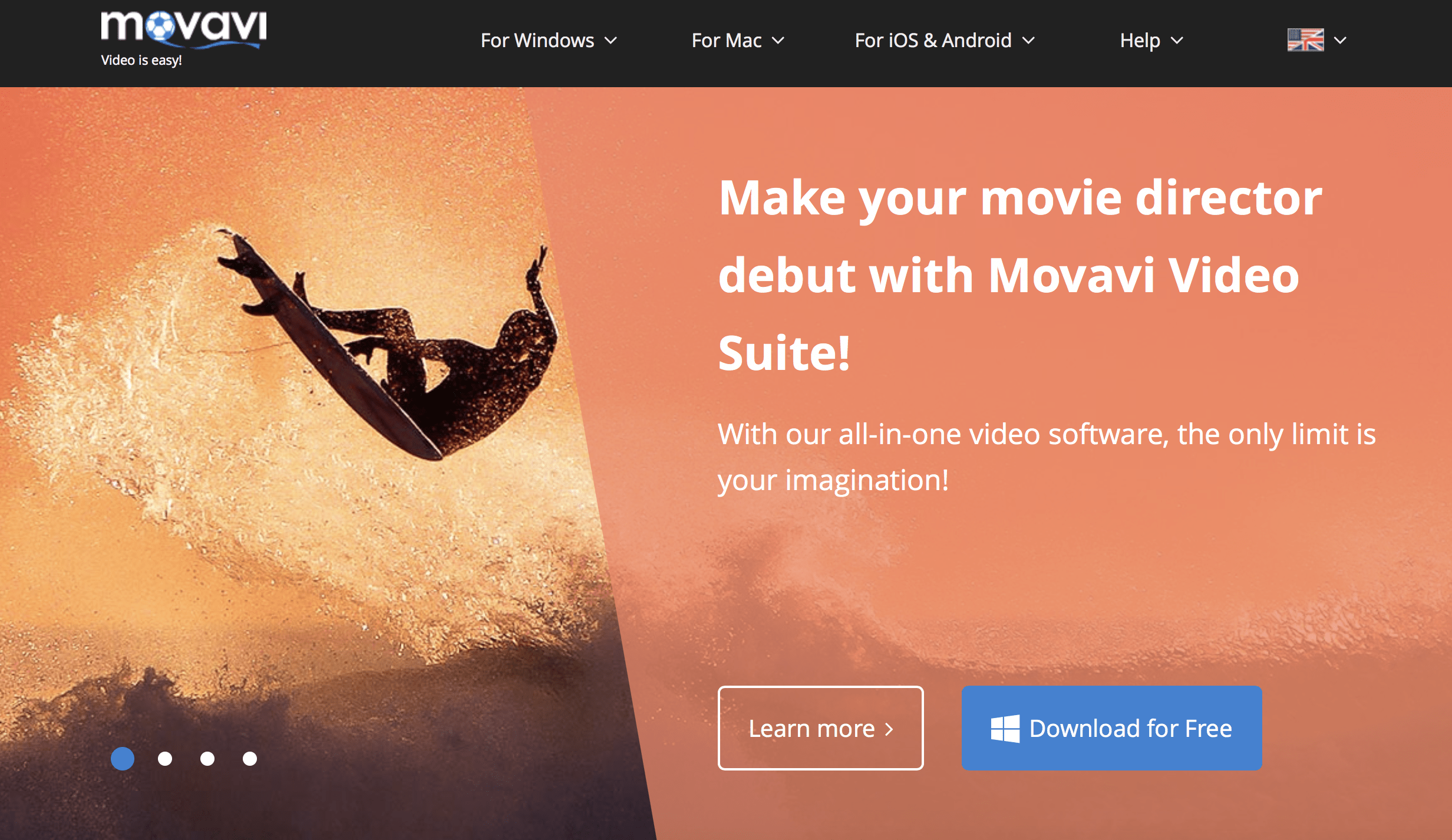
Task: Navigate to the For Mac section
Action: [736, 40]
